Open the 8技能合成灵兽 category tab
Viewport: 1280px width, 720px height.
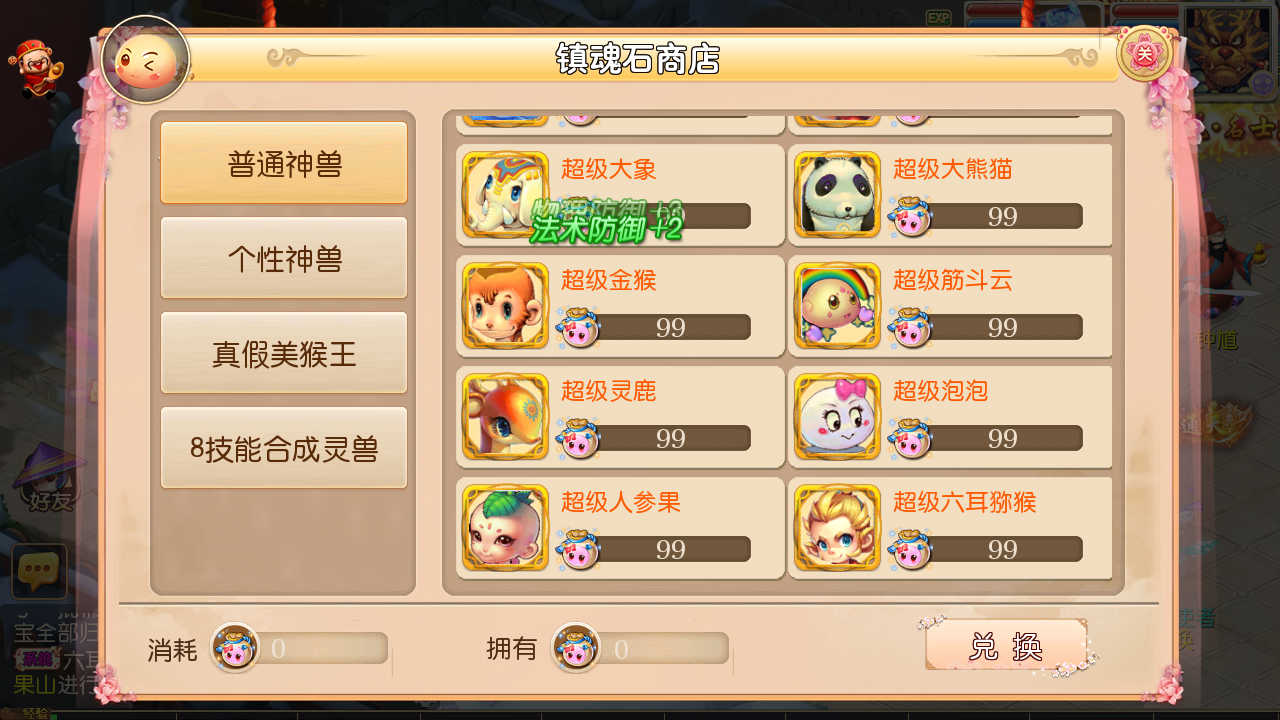[x=284, y=448]
